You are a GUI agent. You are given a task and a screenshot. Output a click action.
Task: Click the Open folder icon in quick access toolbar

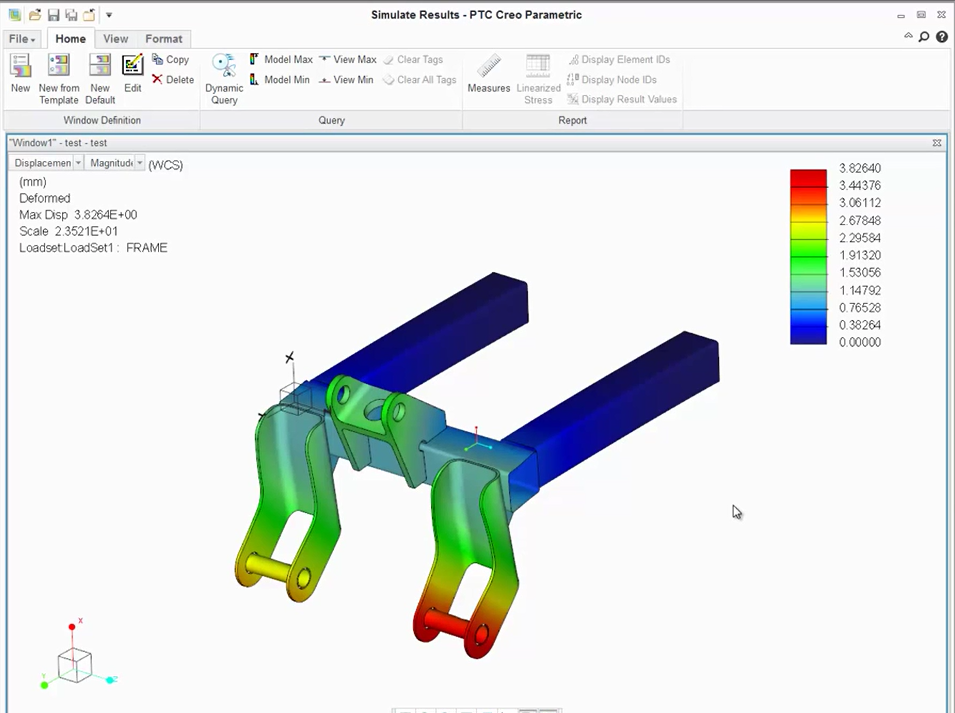point(35,15)
